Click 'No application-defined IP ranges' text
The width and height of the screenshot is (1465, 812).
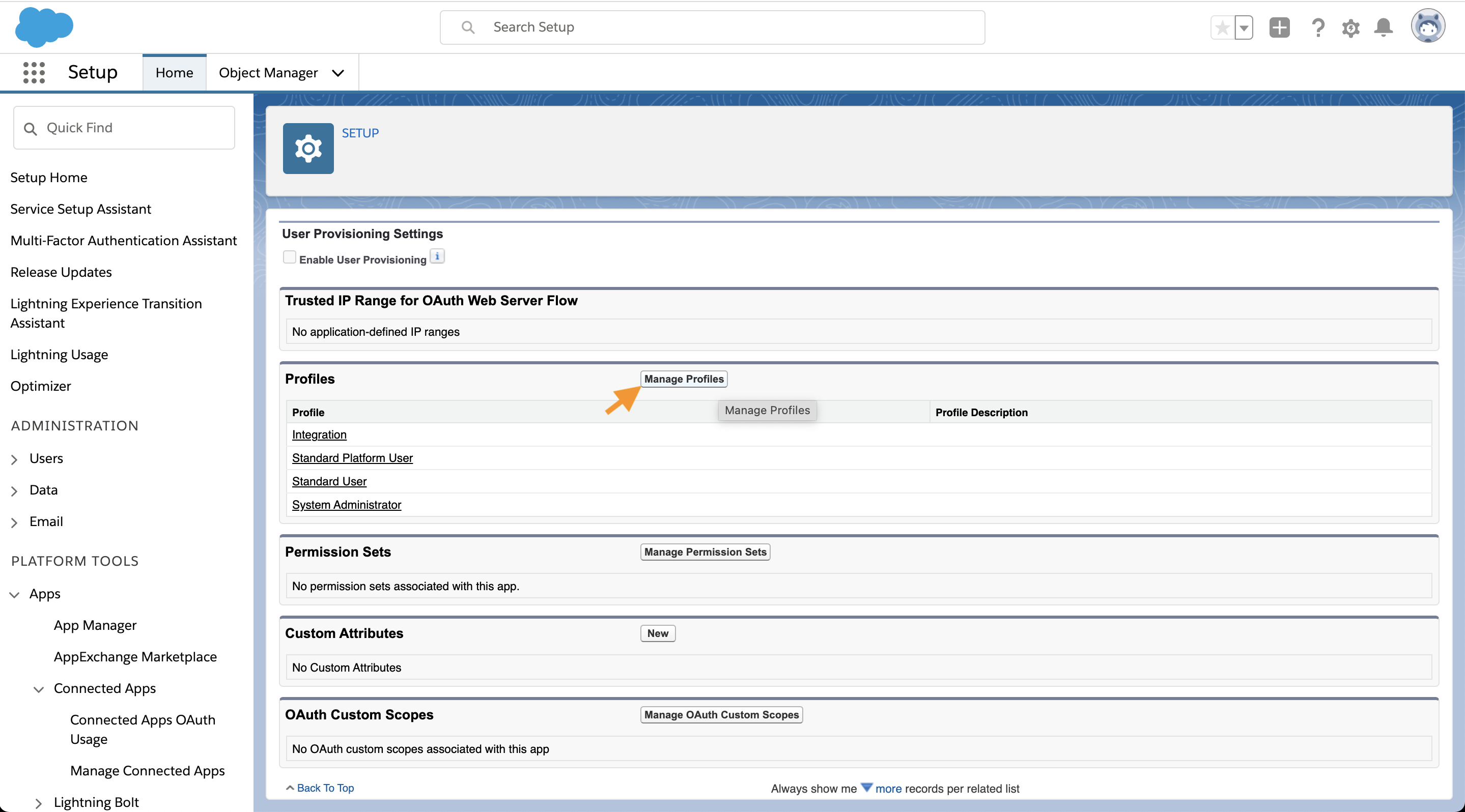tap(375, 332)
